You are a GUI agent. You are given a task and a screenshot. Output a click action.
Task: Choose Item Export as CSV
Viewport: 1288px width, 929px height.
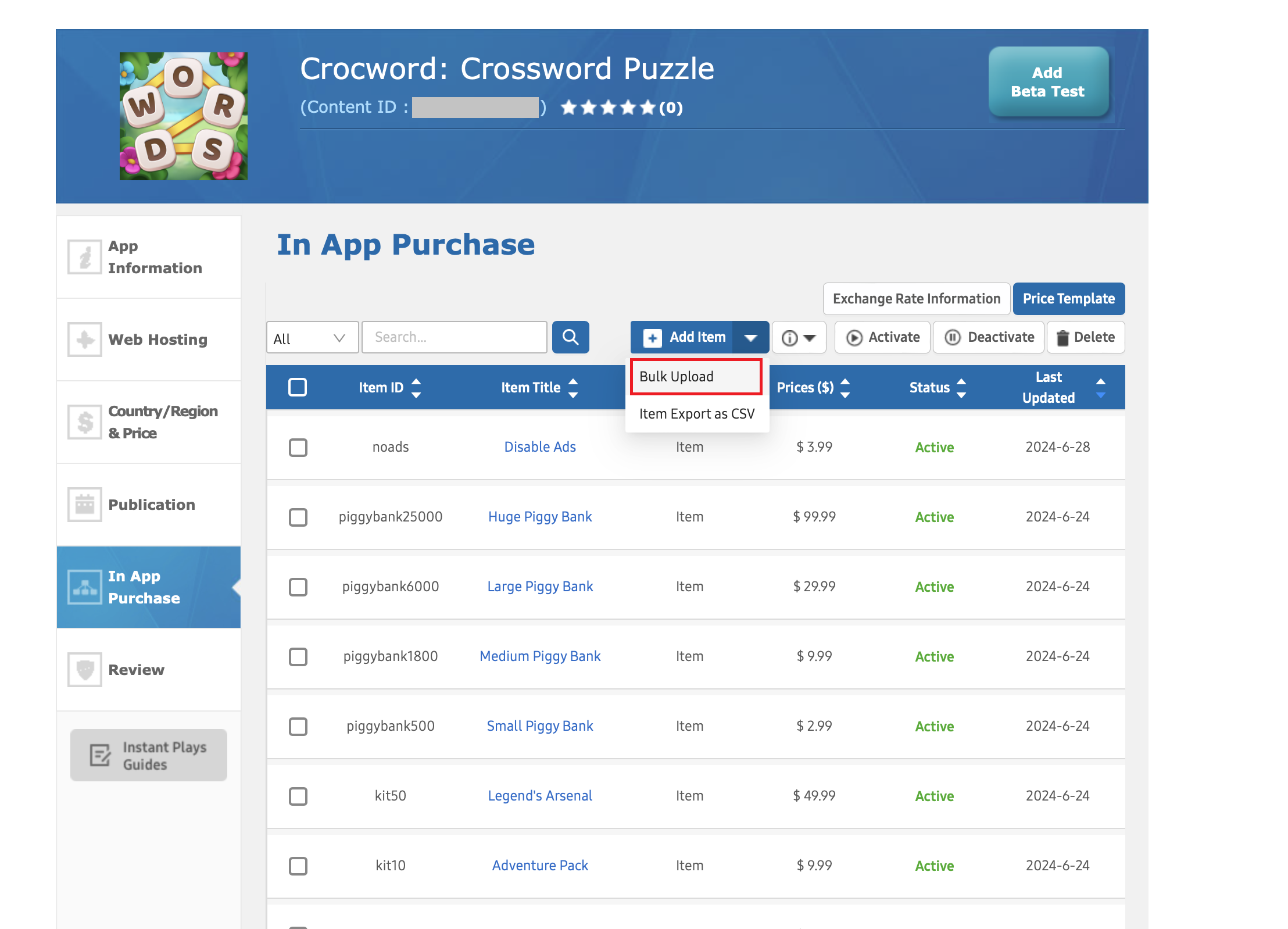(696, 413)
